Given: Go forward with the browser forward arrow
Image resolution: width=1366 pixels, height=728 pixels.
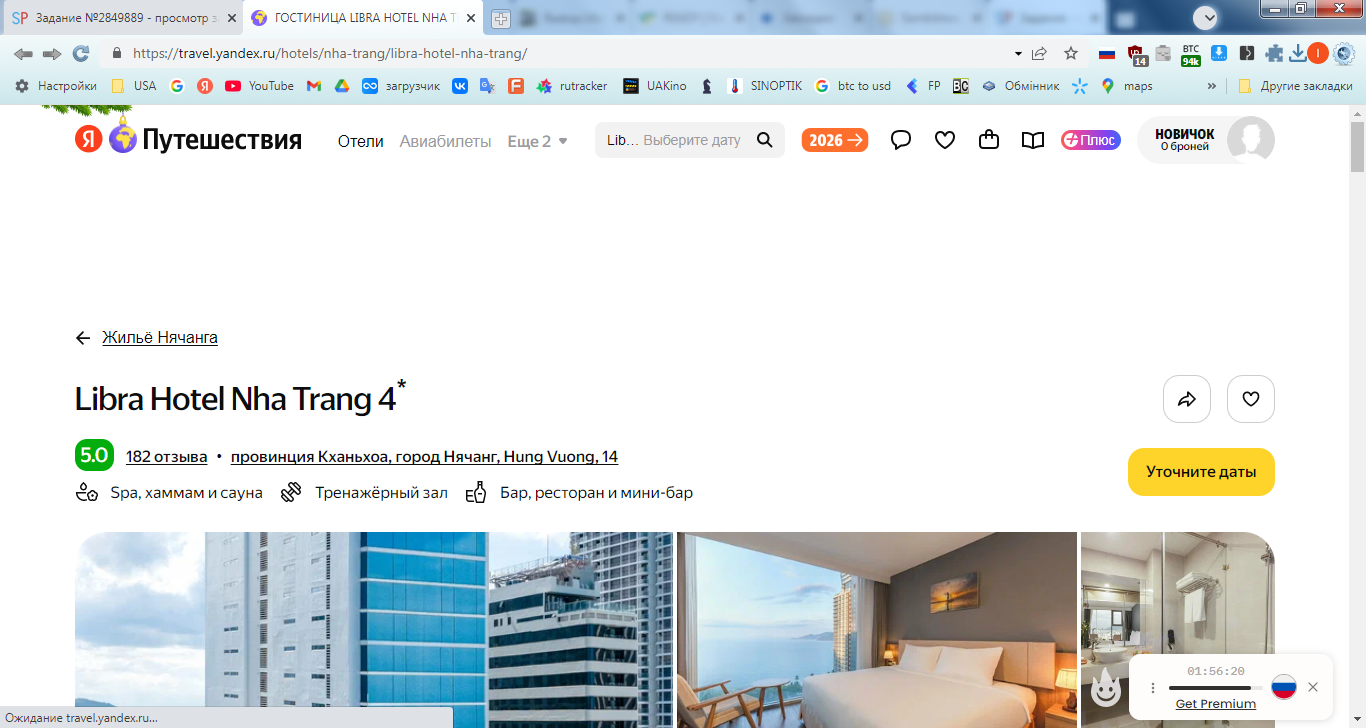Looking at the screenshot, I should pos(52,53).
